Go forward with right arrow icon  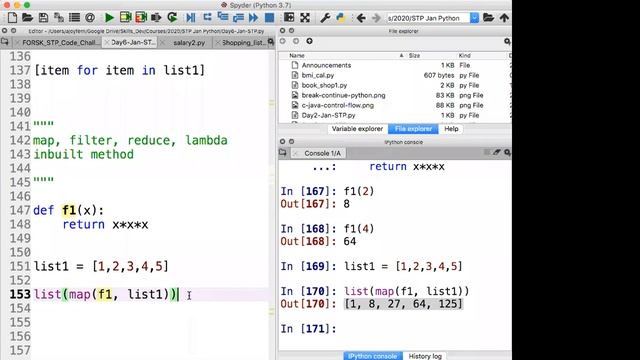pyautogui.click(x=376, y=18)
